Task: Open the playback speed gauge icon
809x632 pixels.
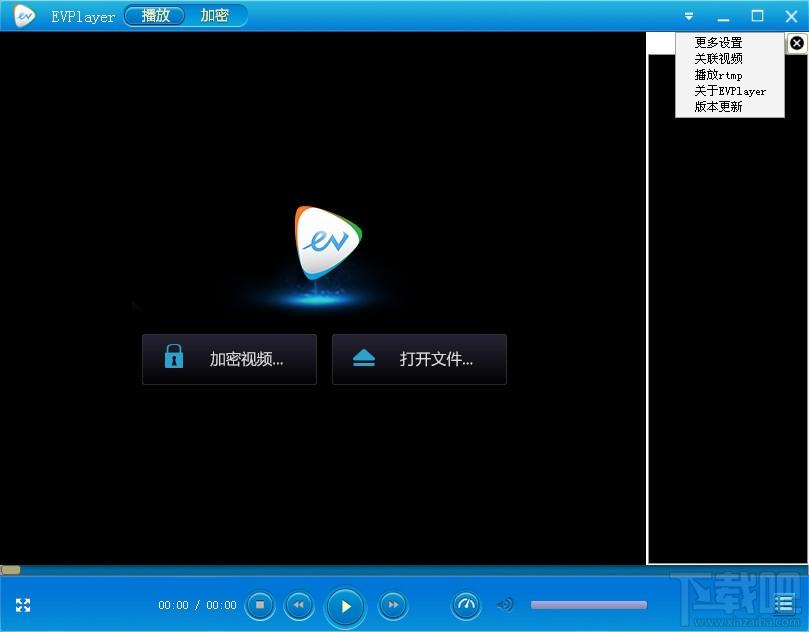Action: [x=466, y=605]
